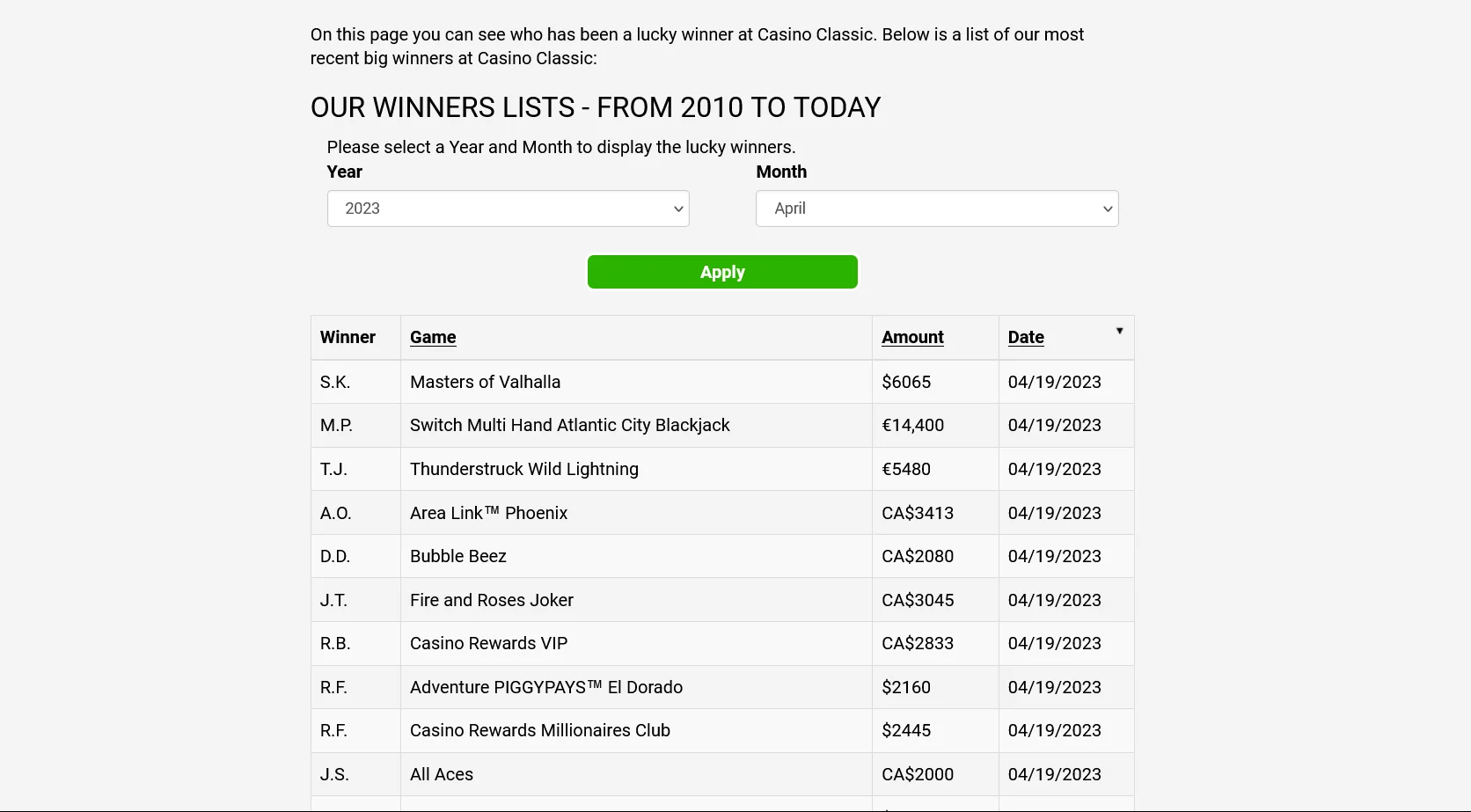
Task: Open the Month dropdown showing April
Action: [937, 208]
